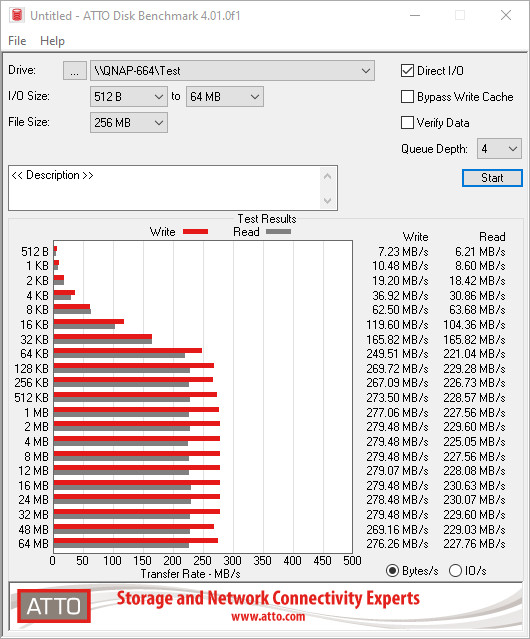Click inside the Description text box

[x=165, y=188]
